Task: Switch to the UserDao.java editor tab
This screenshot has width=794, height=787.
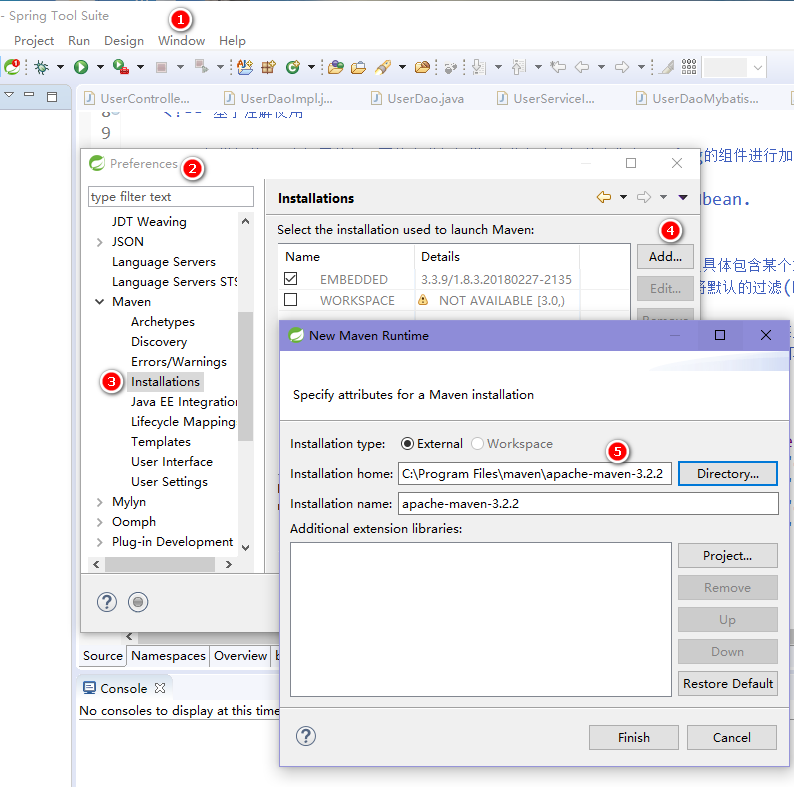Action: (418, 98)
